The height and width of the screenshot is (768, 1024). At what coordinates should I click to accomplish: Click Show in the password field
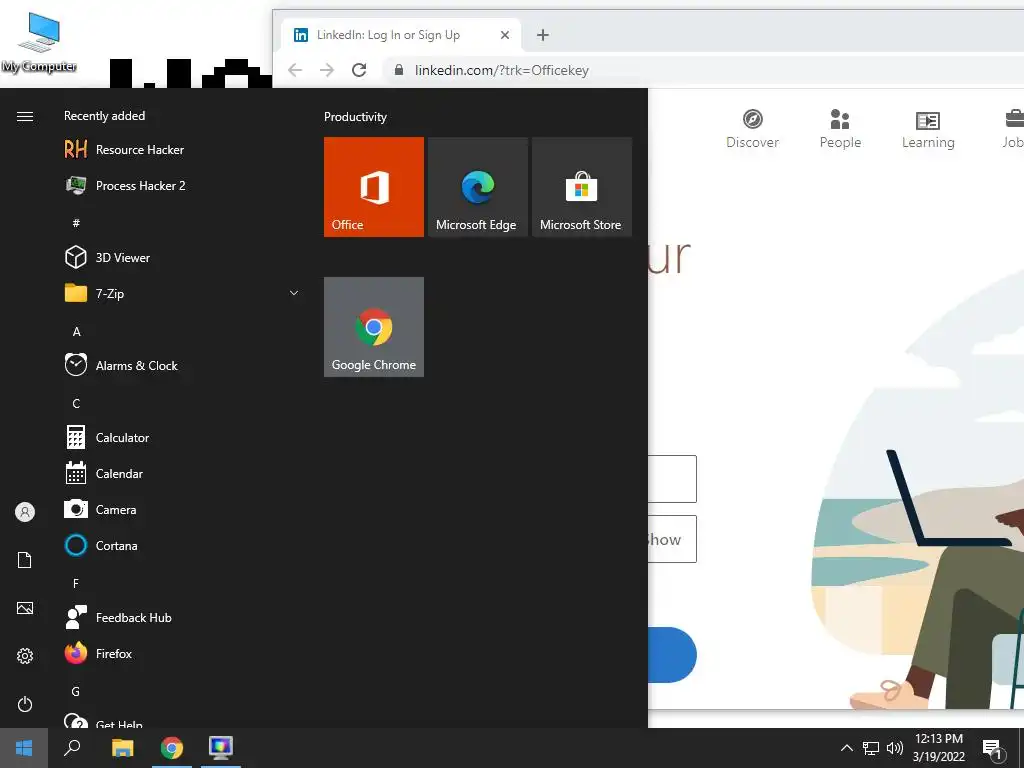coord(664,539)
